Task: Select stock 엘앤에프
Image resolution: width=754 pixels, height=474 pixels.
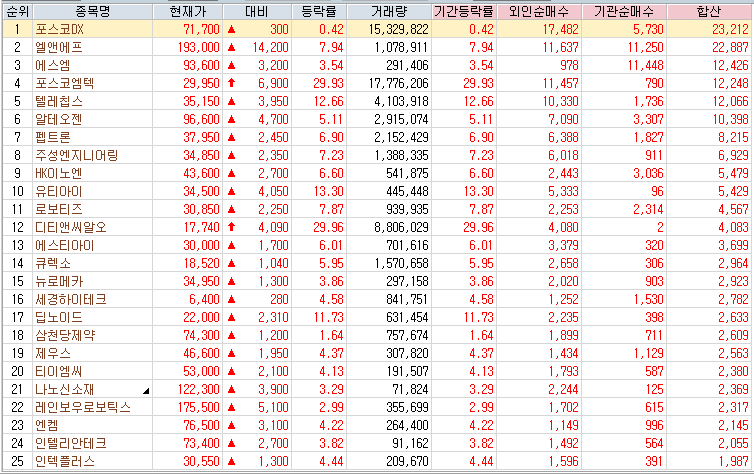Action: pyautogui.click(x=59, y=48)
